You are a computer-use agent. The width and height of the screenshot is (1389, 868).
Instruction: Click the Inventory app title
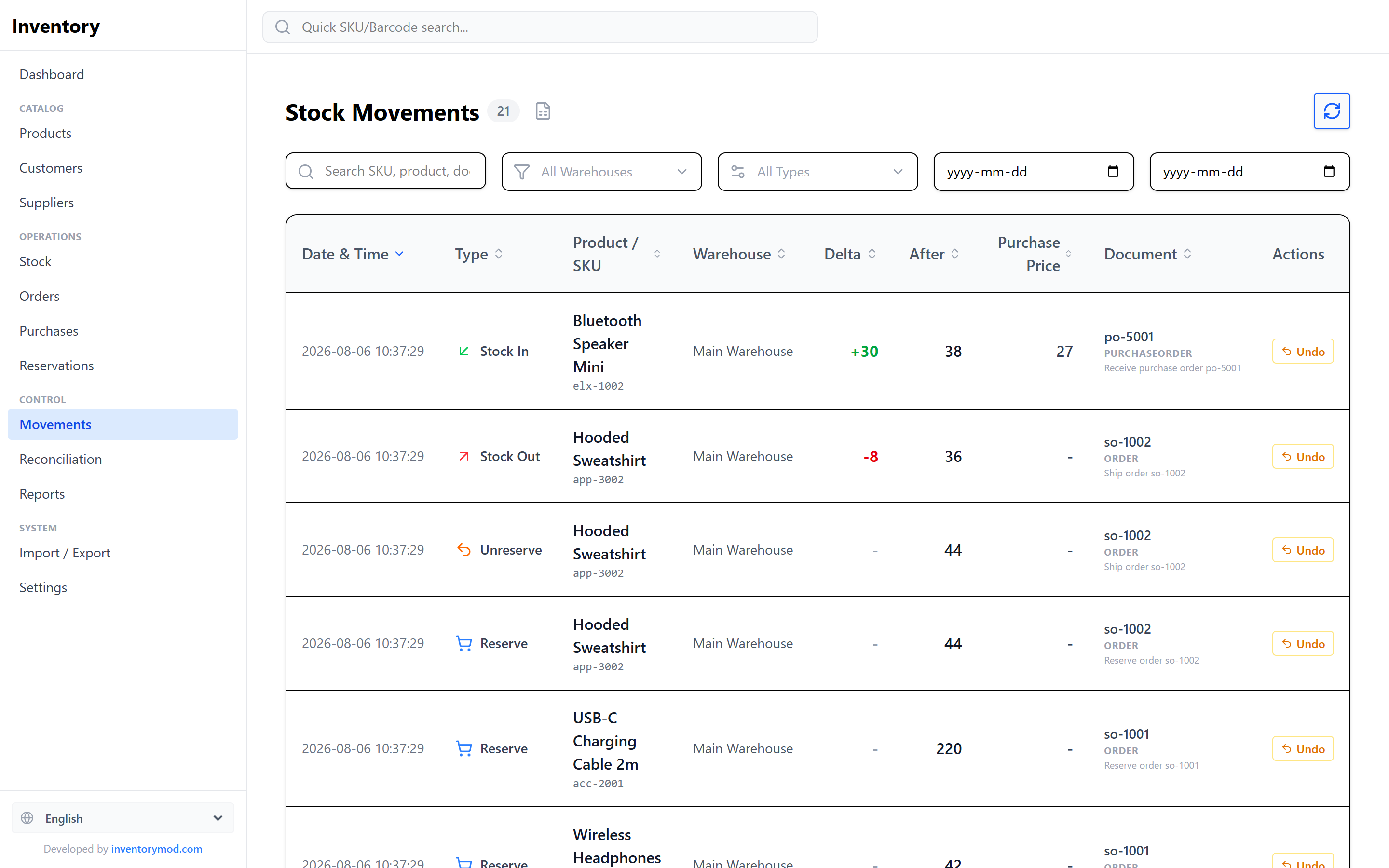pos(55,26)
